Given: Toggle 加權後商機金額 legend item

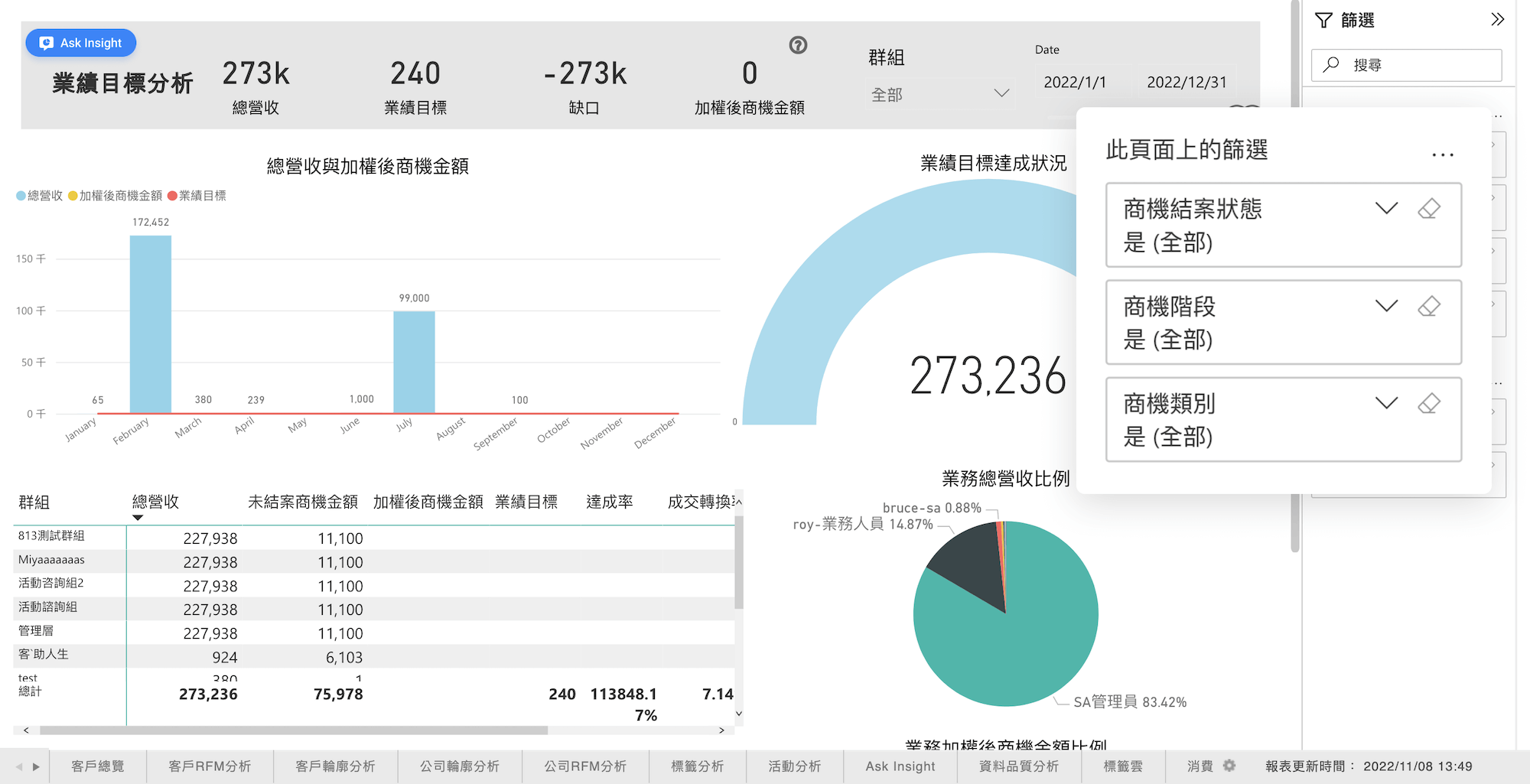Looking at the screenshot, I should click(115, 196).
